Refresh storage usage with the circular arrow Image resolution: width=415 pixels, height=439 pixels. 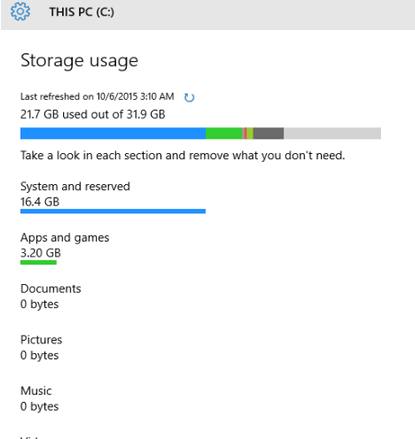(189, 97)
